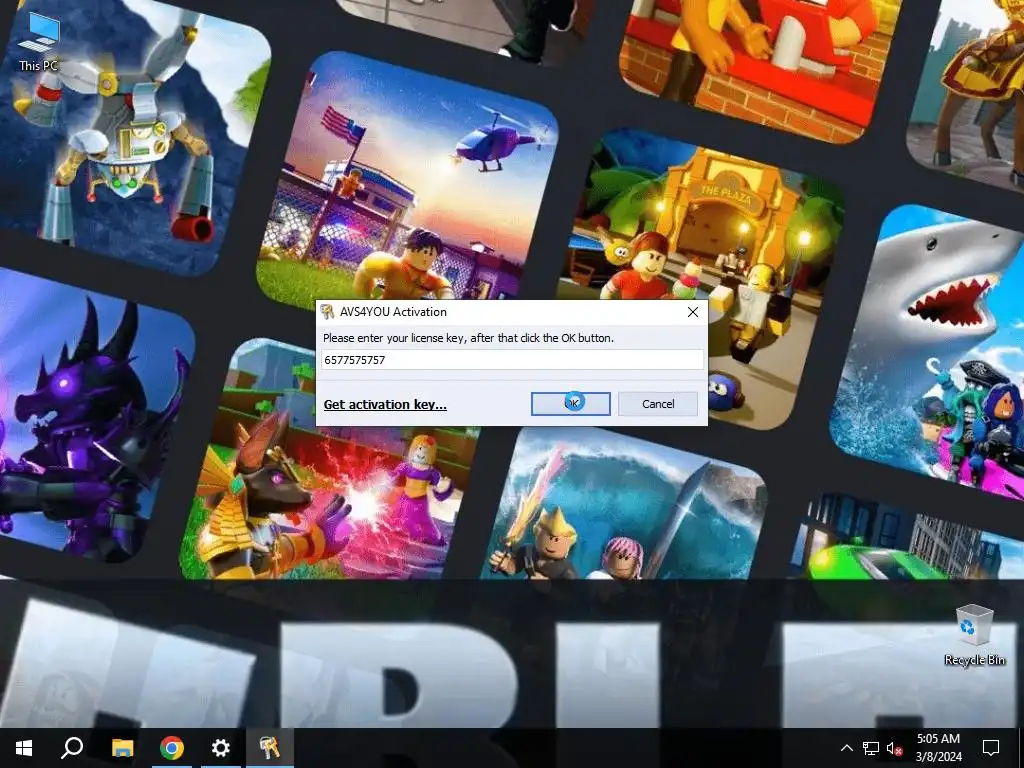The height and width of the screenshot is (768, 1024).
Task: Cancel the AVS4YOU Activation dialog
Action: [x=658, y=404]
